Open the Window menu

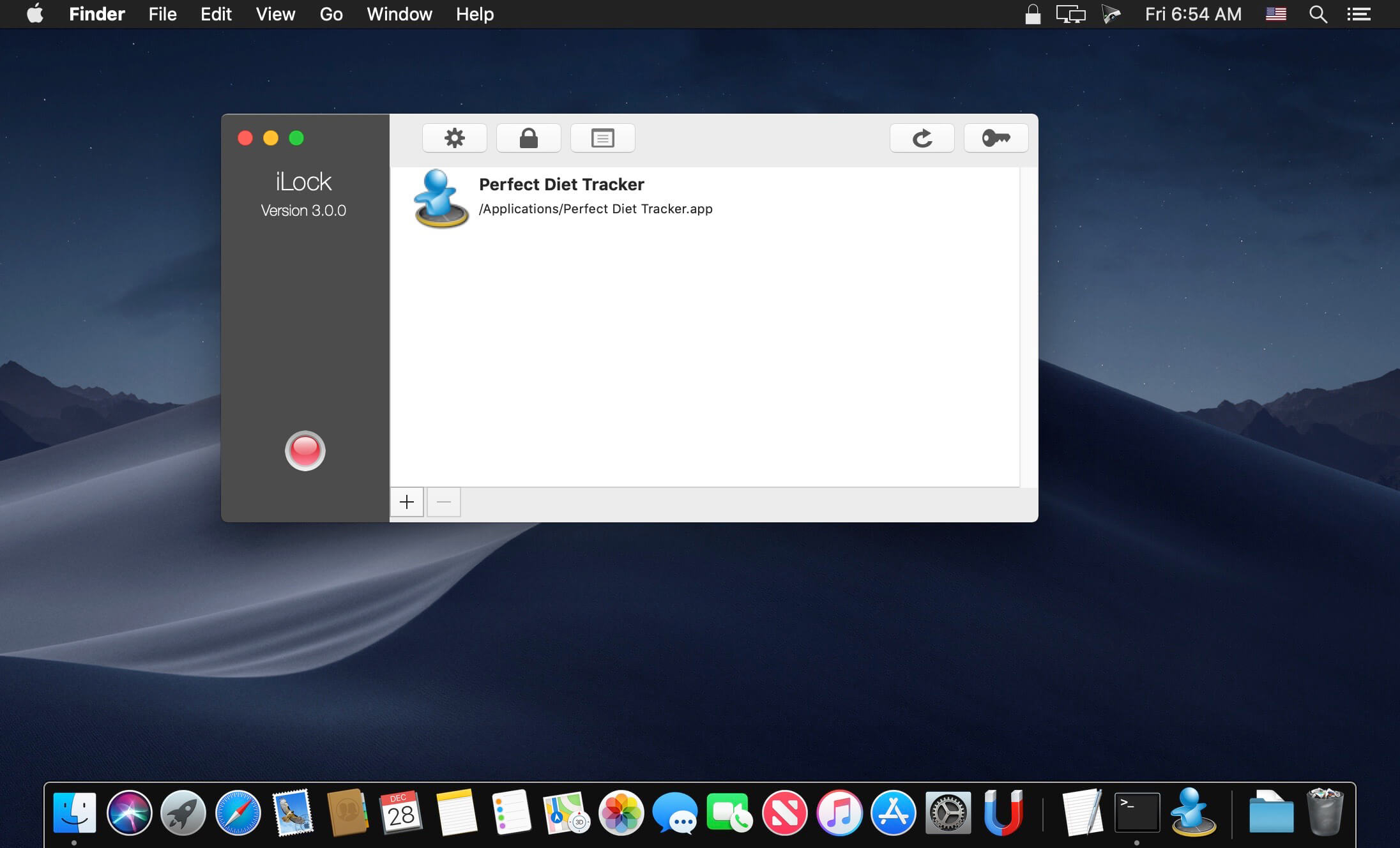pos(399,14)
